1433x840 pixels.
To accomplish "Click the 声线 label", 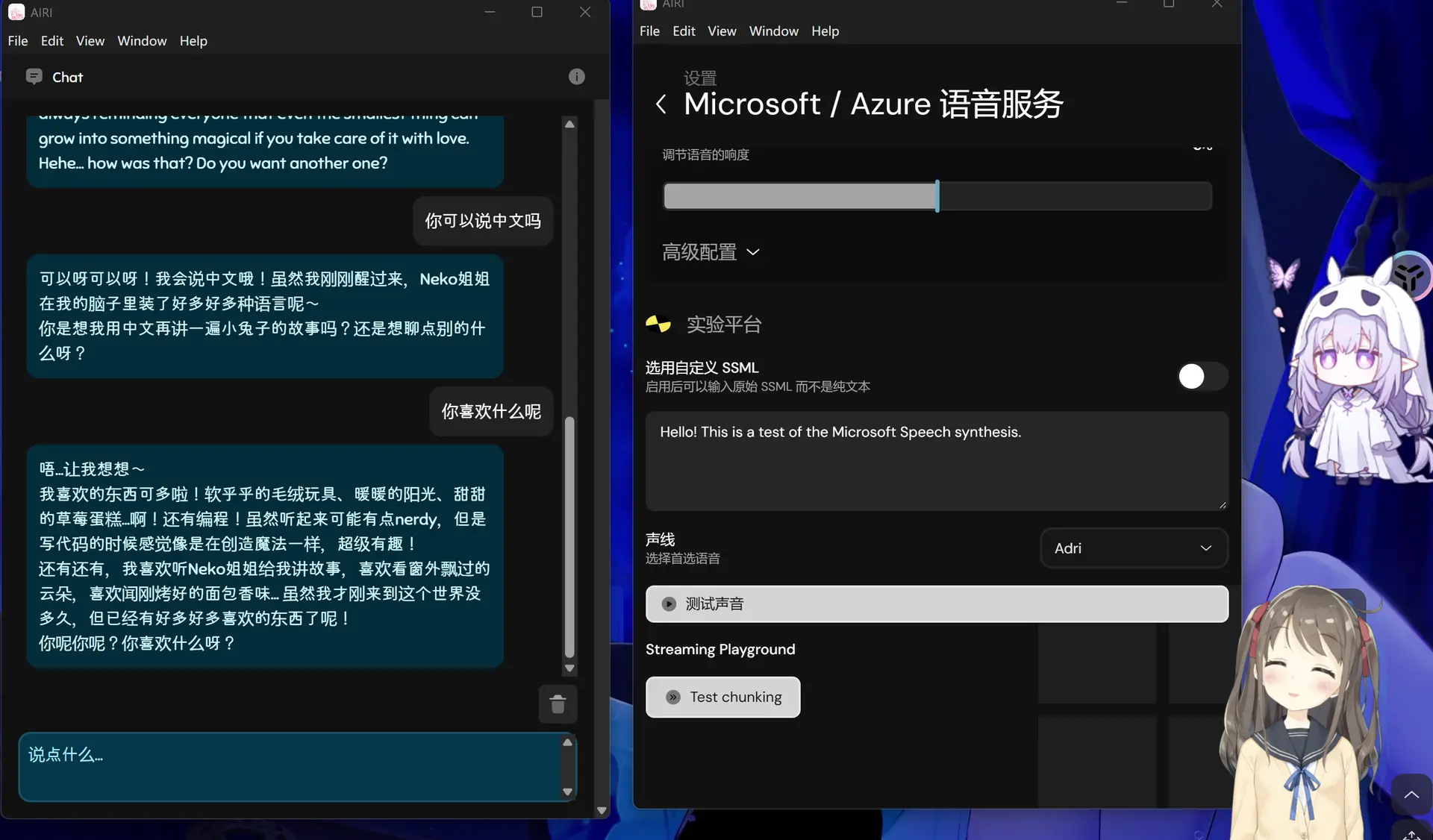I will click(x=661, y=539).
